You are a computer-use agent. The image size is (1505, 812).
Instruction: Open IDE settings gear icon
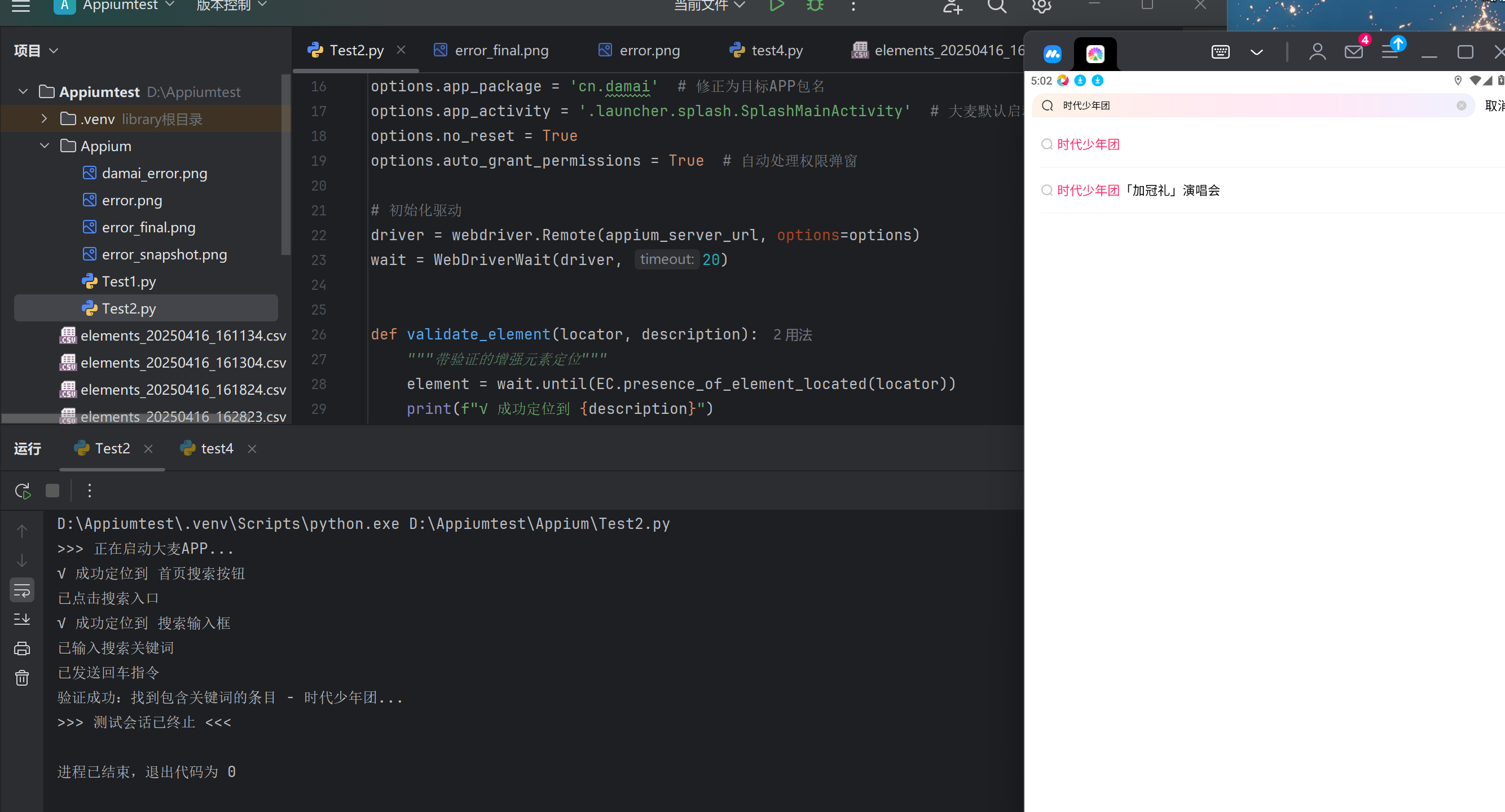point(1041,6)
